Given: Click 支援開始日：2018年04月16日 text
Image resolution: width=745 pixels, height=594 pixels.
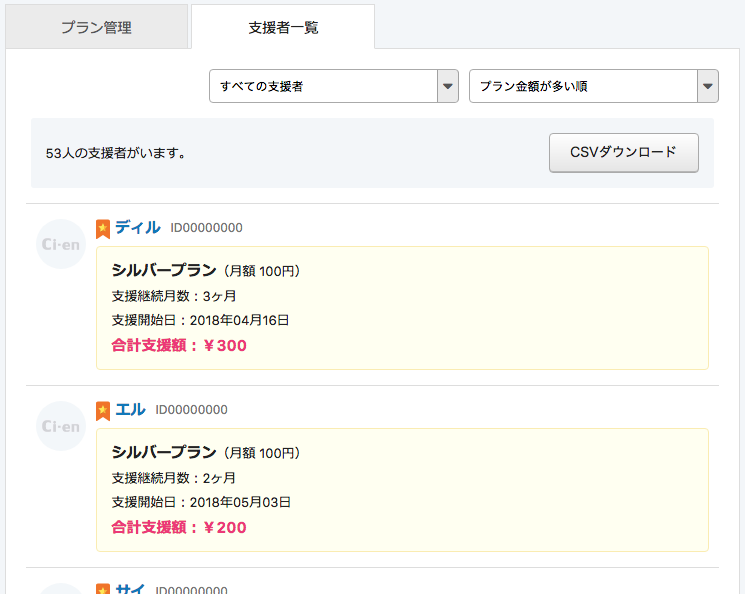Looking at the screenshot, I should tap(200, 320).
